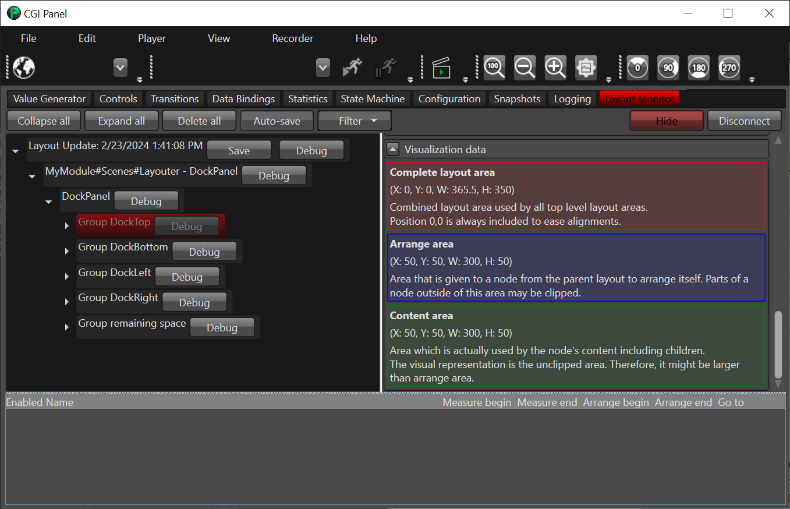
Task: Toggle the Auto-save button
Action: click(277, 121)
